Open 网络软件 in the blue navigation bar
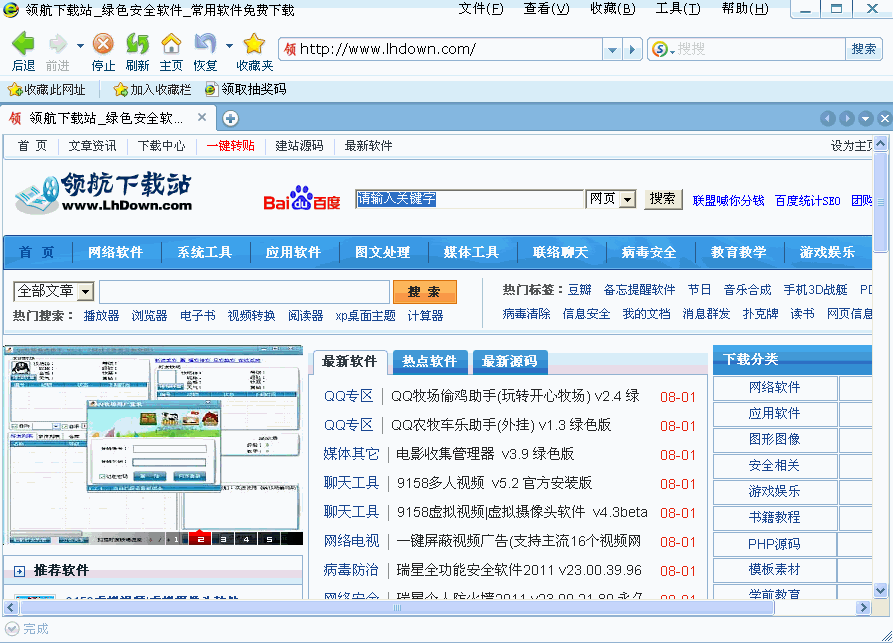The width and height of the screenshot is (893, 643). click(116, 252)
